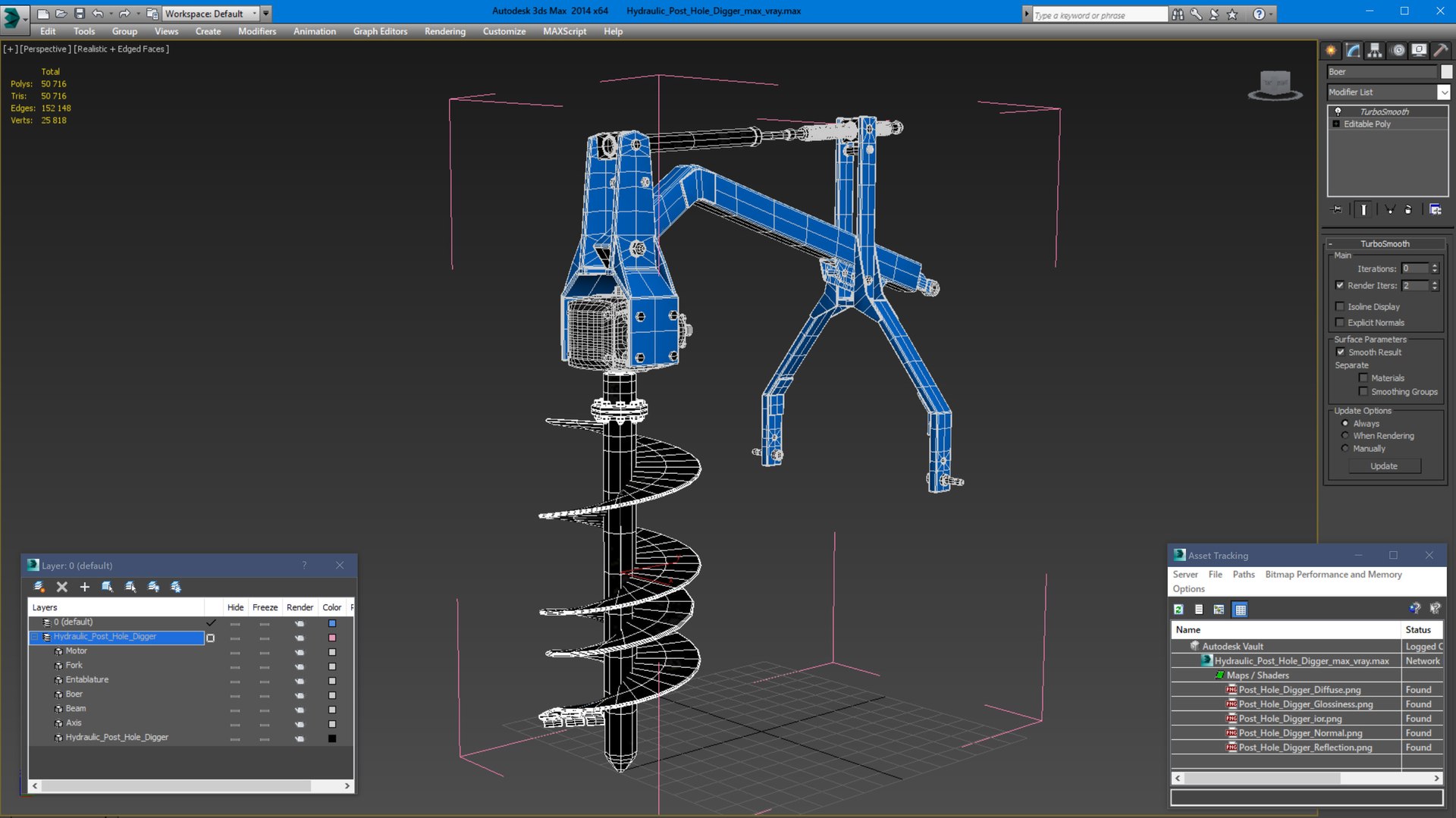Open the MAXScript menu
Image resolution: width=1456 pixels, height=818 pixels.
[564, 31]
